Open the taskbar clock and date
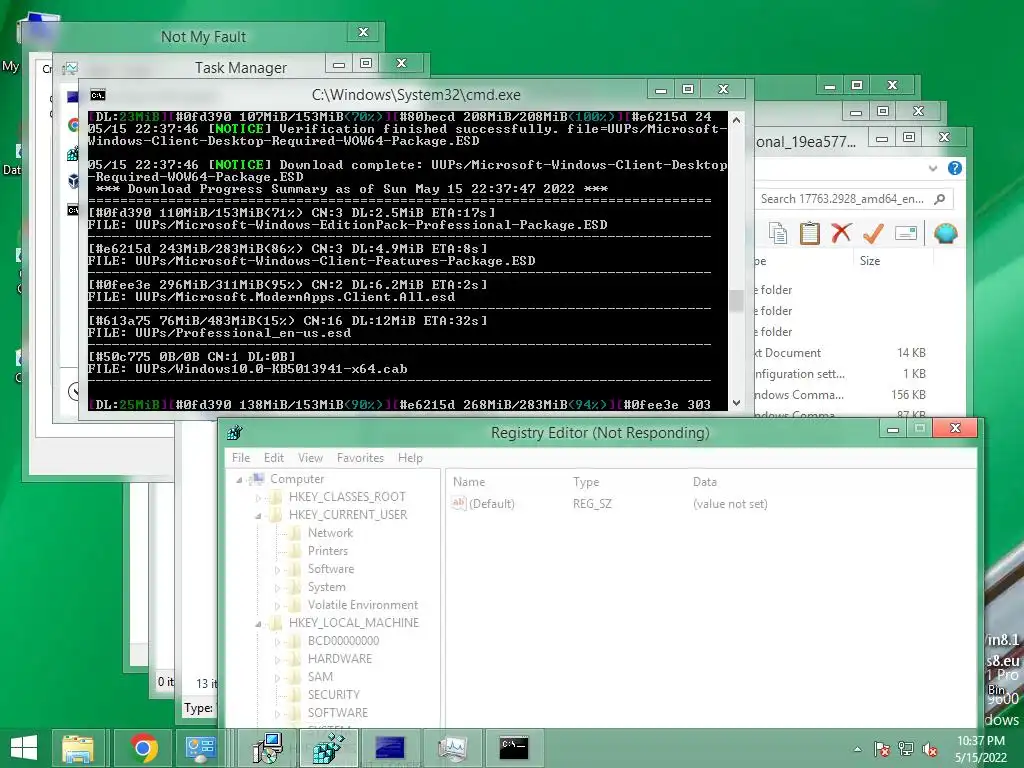 981,749
